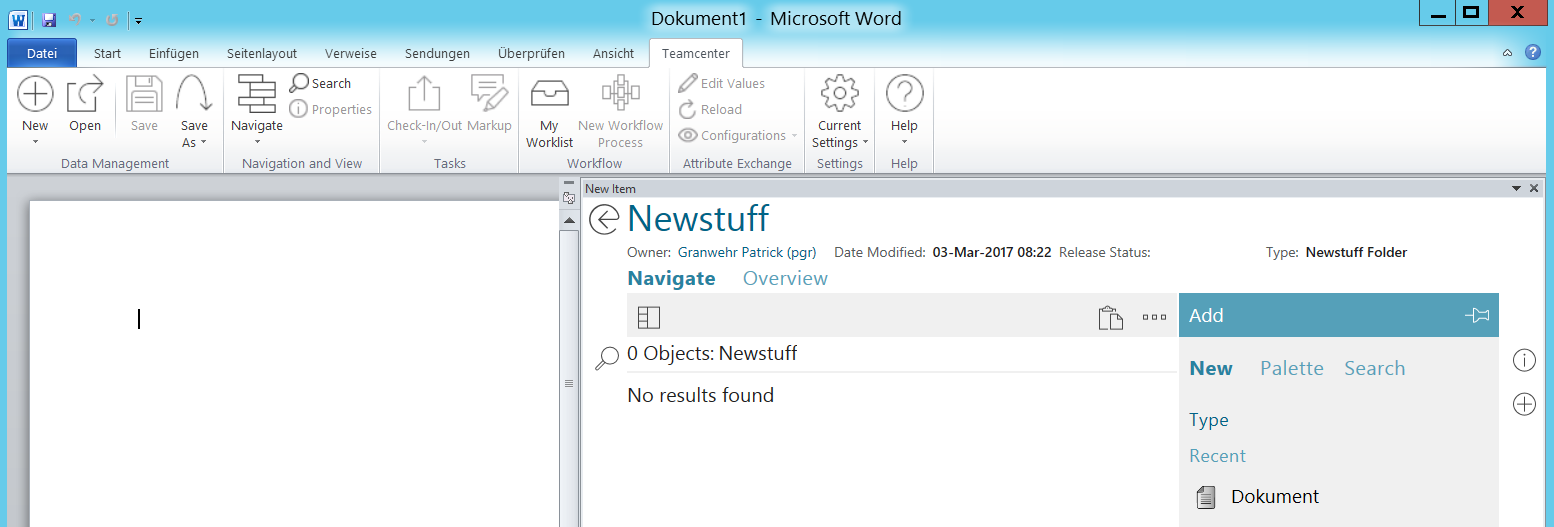
Task: Select Dokument from the Recent types
Action: pyautogui.click(x=1274, y=497)
